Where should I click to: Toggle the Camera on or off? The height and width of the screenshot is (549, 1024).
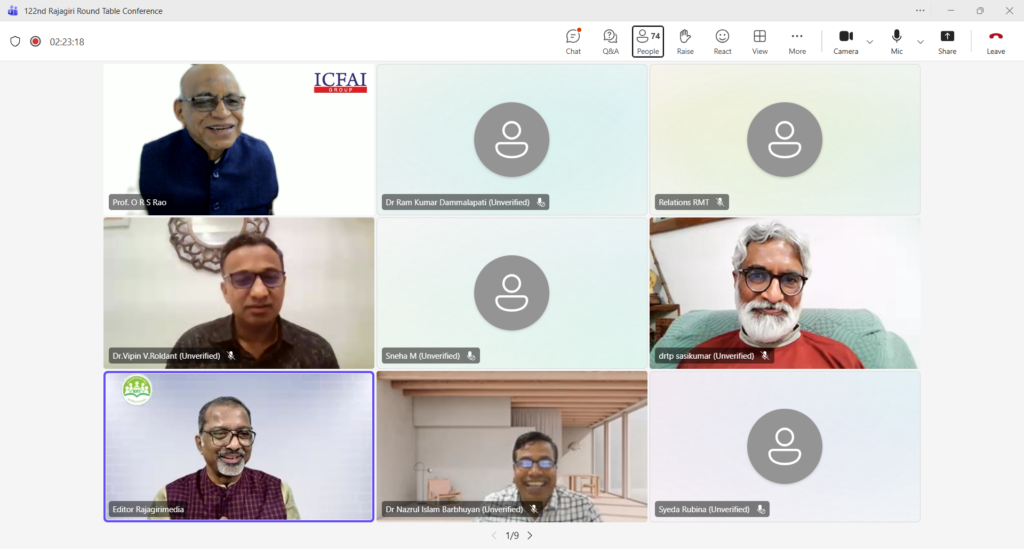pos(845,41)
